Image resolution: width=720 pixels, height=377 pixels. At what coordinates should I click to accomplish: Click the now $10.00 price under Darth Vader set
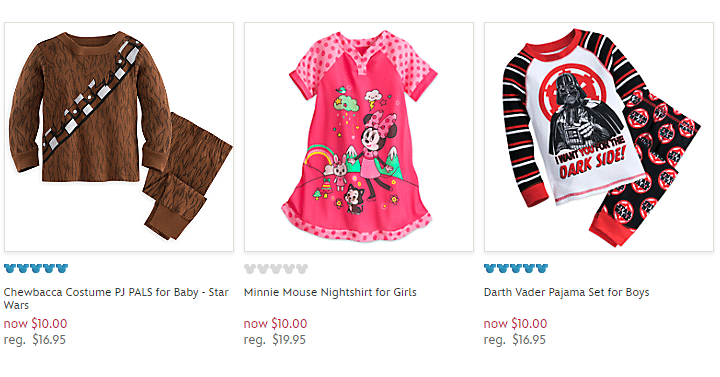(515, 324)
